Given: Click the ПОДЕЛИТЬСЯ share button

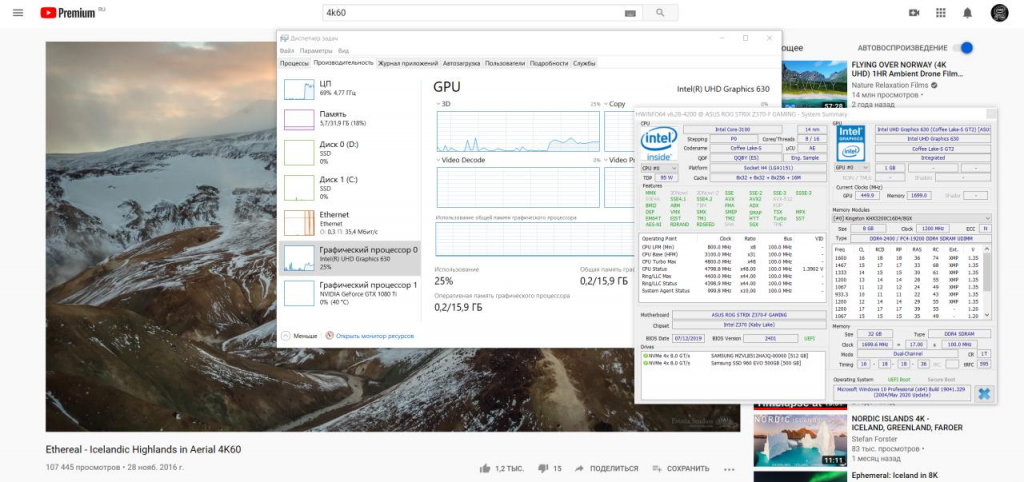Looking at the screenshot, I should tap(606, 468).
